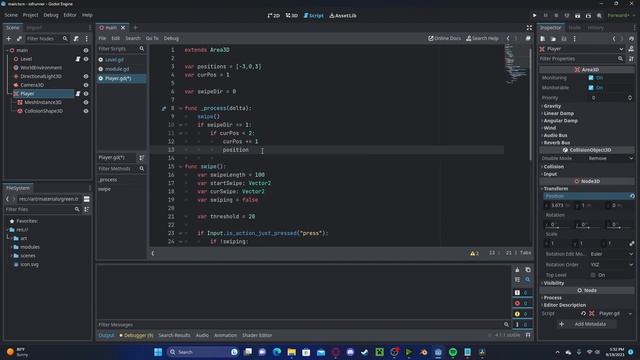The width and height of the screenshot is (640, 360).
Task: Open the script editor Go To menu
Action: click(152, 38)
